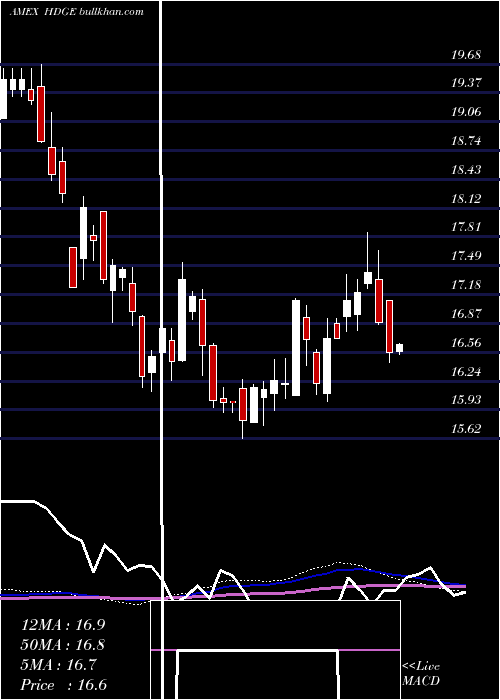This screenshot has width=500, height=700.
Task: Select the 18.74 price axis label
Action: 466,141
